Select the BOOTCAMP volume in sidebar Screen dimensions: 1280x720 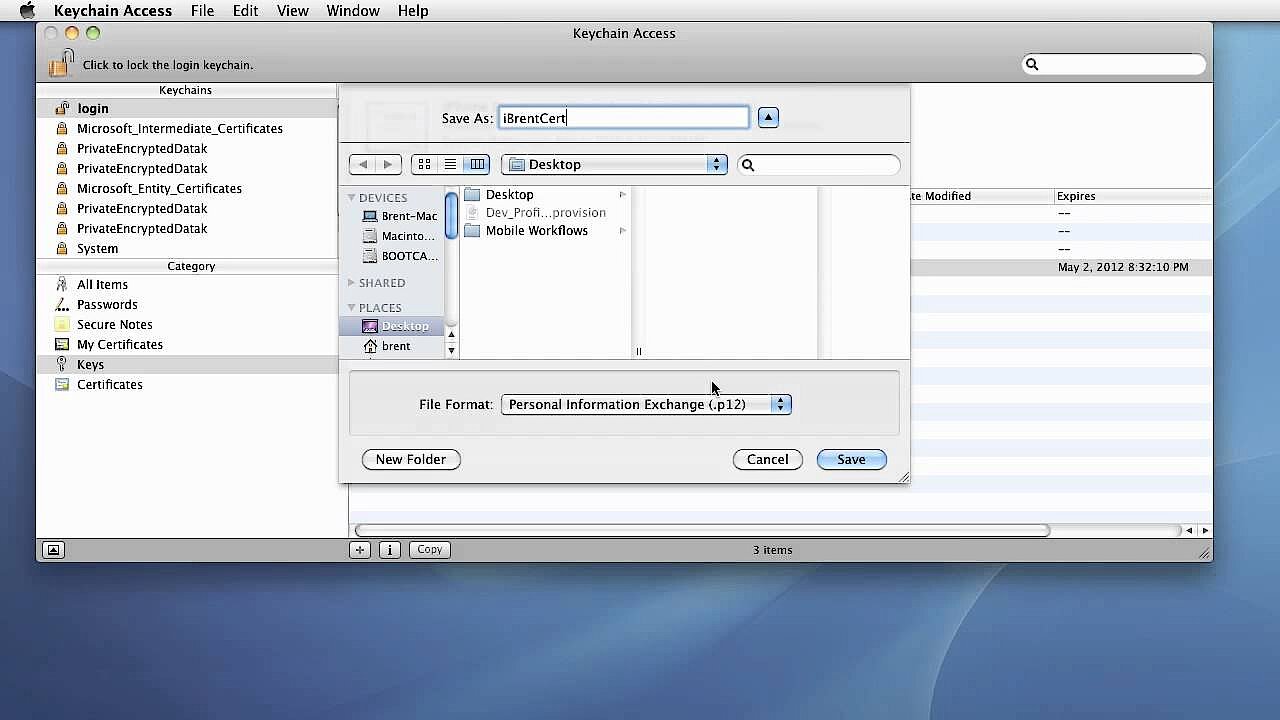tap(399, 256)
